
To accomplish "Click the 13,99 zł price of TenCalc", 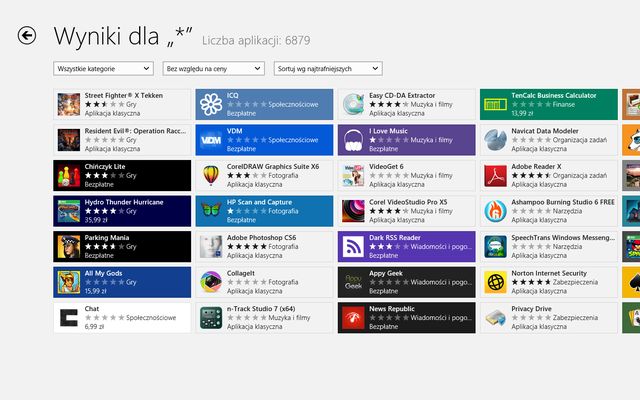I will (522, 113).
